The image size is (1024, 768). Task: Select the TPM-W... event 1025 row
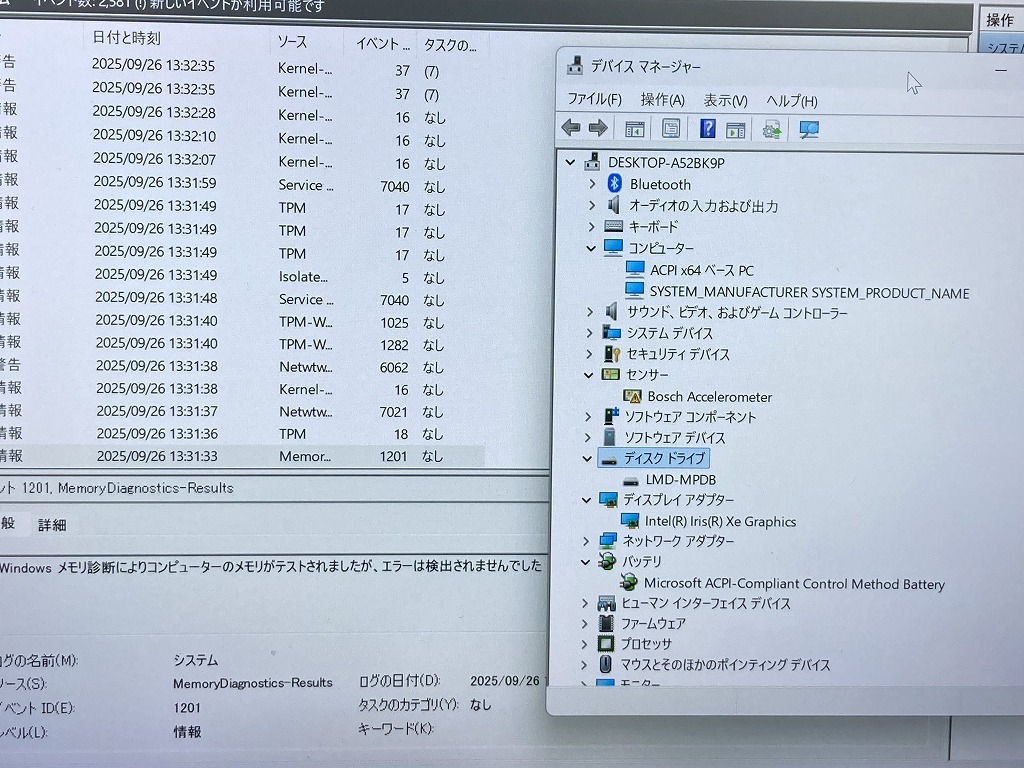[x=242, y=322]
